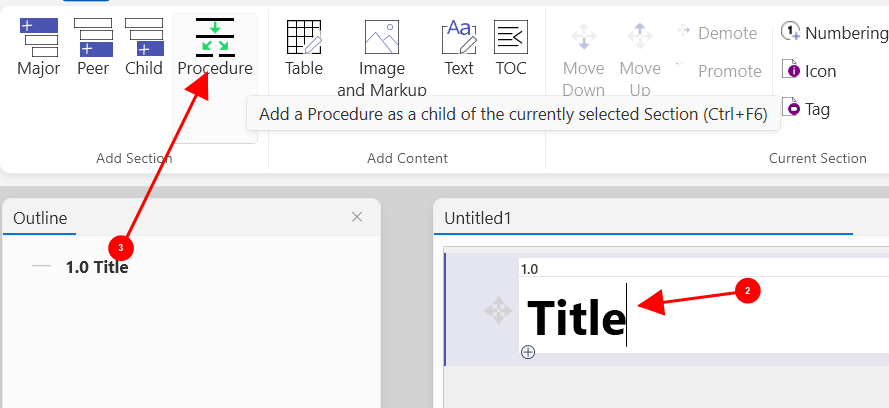This screenshot has width=889, height=408.
Task: Add a Child section
Action: [144, 48]
